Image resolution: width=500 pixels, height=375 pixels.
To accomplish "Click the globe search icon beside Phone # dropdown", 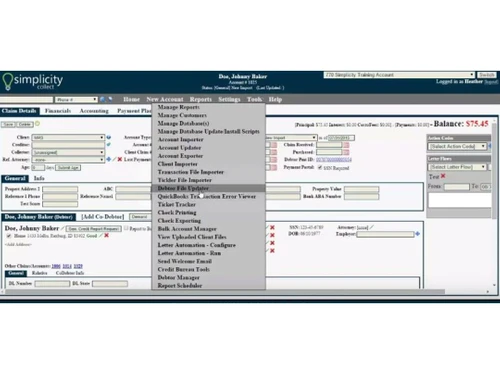I will (102, 99).
